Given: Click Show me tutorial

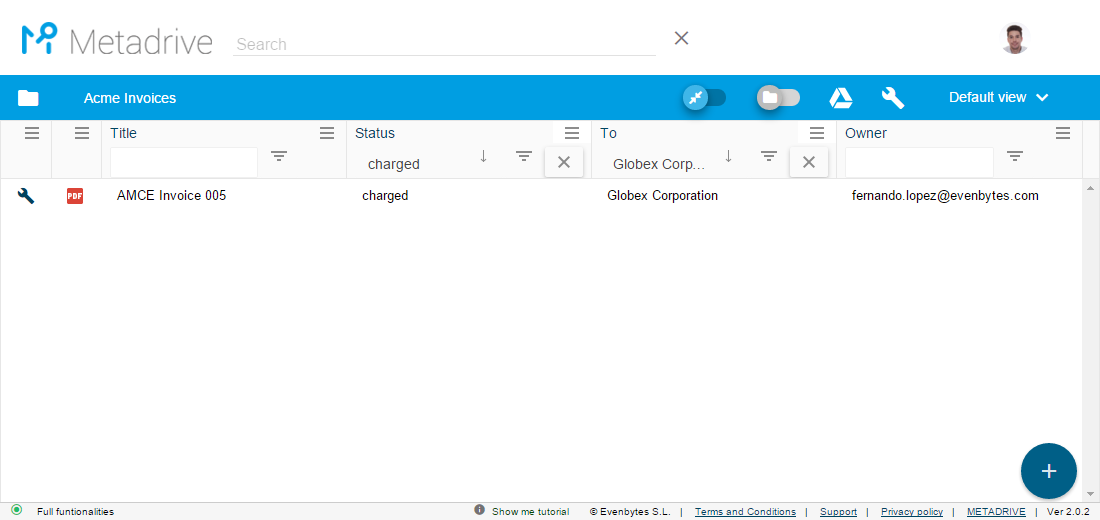Looking at the screenshot, I should 530,512.
